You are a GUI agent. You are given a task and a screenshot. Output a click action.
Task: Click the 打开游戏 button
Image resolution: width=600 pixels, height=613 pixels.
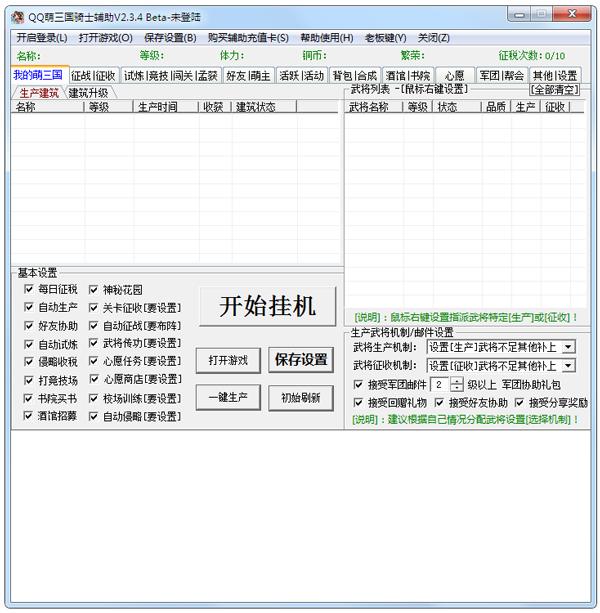point(228,360)
